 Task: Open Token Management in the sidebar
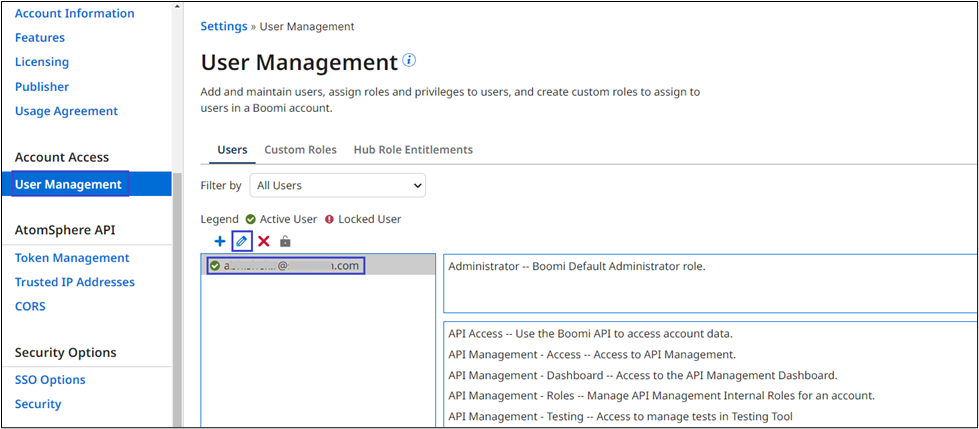point(72,258)
